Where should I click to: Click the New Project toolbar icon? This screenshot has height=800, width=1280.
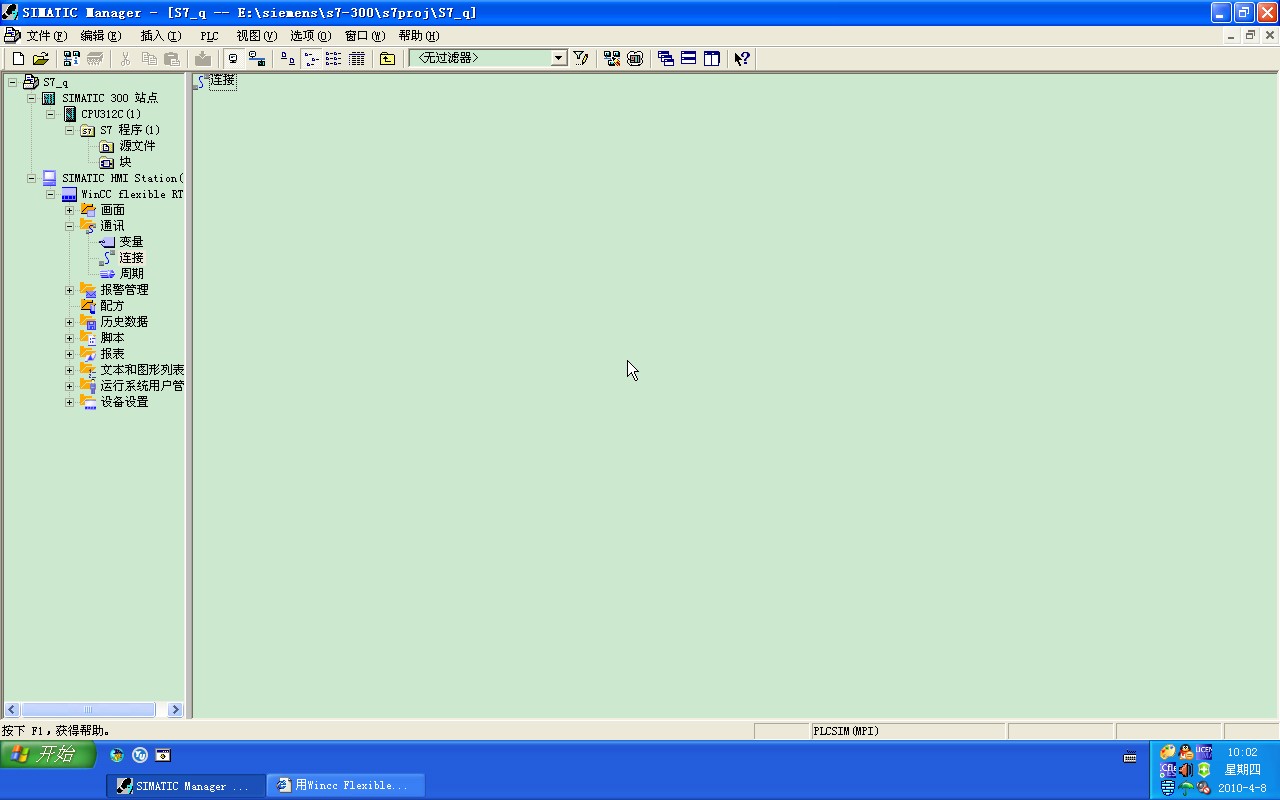[18, 59]
